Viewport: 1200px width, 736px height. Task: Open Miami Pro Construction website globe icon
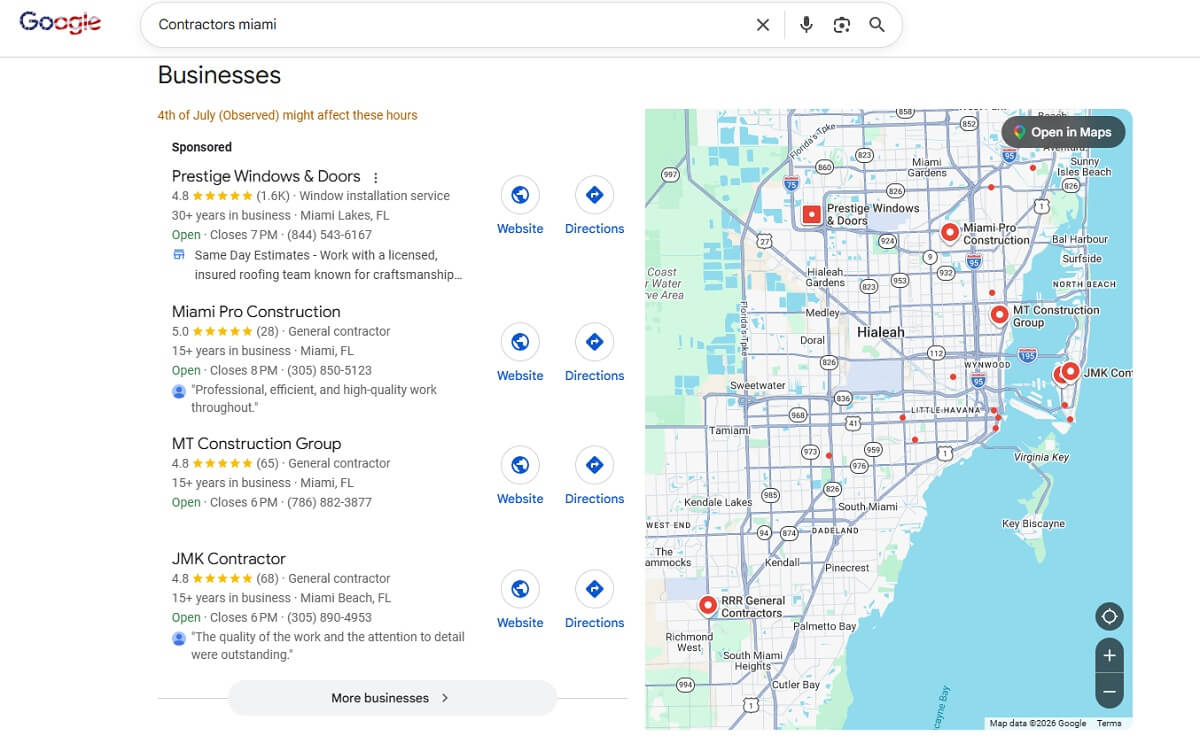pyautogui.click(x=520, y=342)
